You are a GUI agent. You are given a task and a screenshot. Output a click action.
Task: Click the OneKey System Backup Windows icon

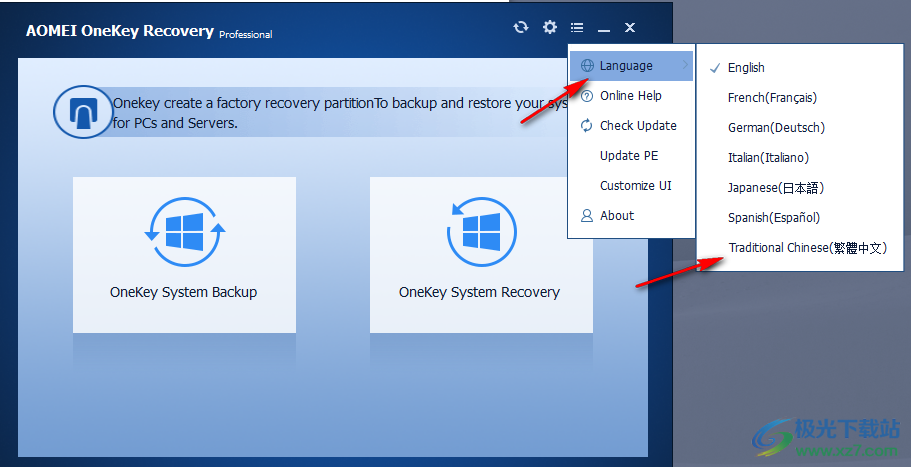(185, 232)
